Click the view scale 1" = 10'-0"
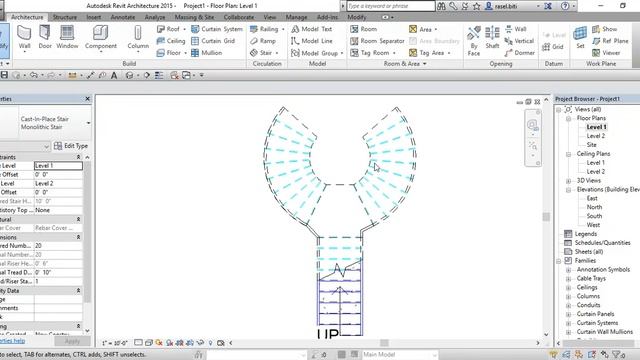This screenshot has width=640, height=360. click(115, 343)
